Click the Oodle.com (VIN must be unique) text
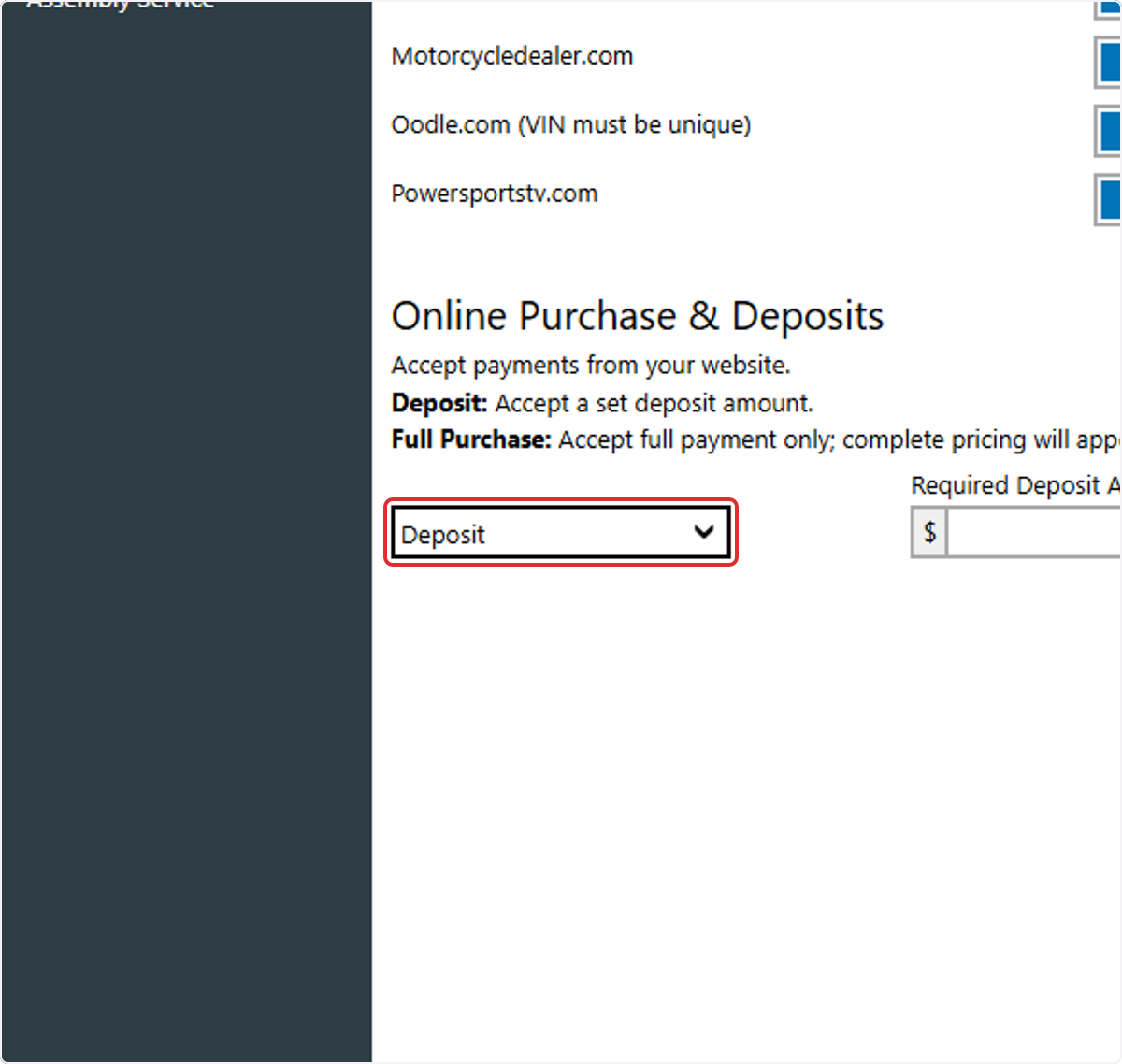This screenshot has height=1064, width=1122. (571, 124)
